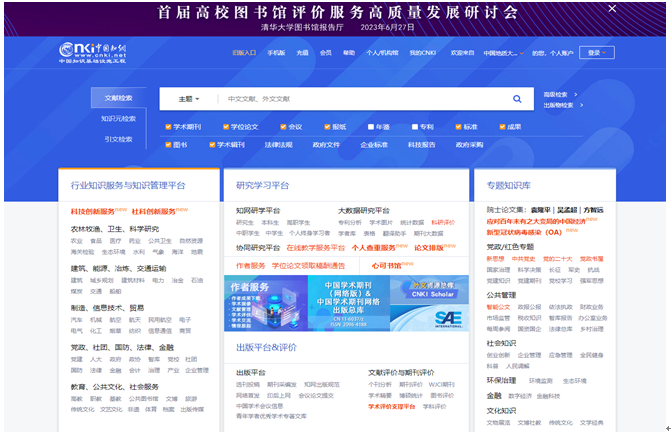Click the CNKI logo
The width and height of the screenshot is (671, 440).
pos(92,53)
